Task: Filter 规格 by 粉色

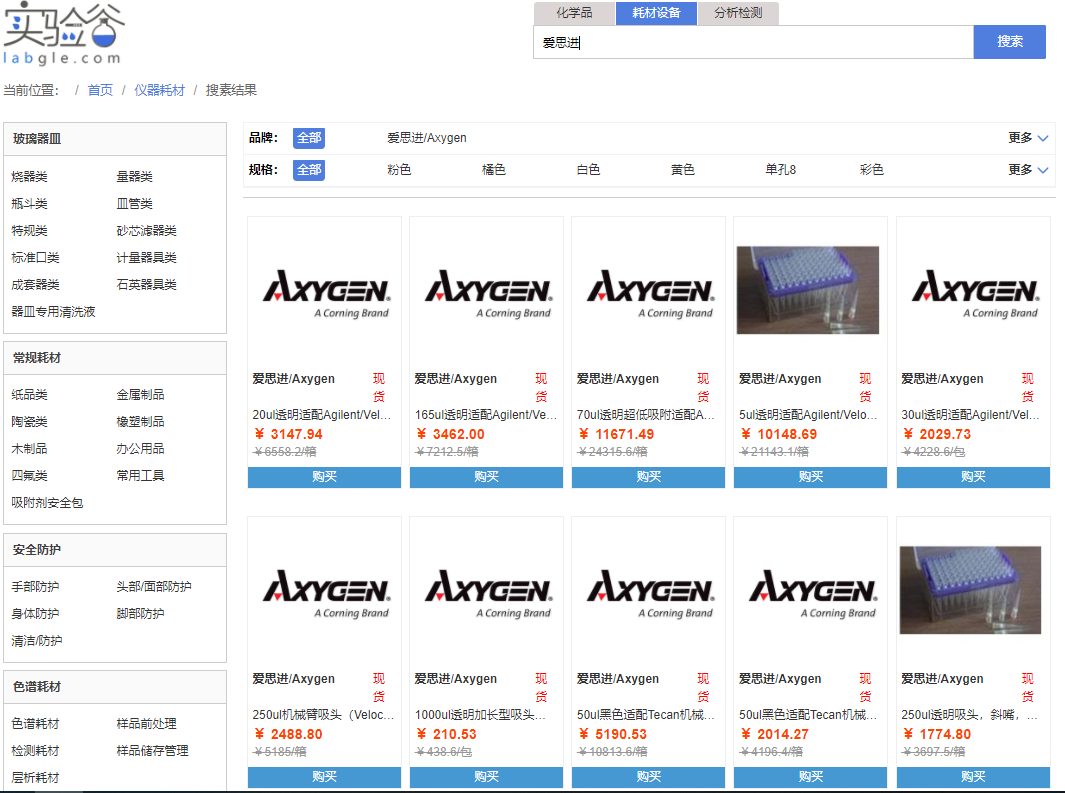Action: (x=399, y=170)
